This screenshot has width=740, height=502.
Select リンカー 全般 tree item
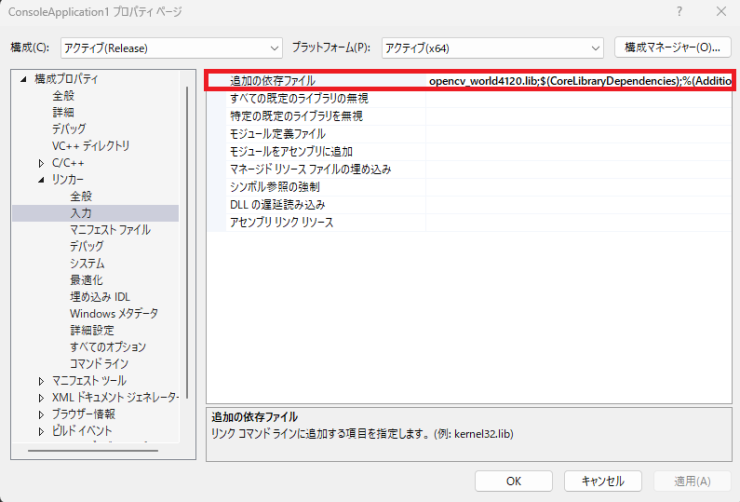[x=81, y=197]
